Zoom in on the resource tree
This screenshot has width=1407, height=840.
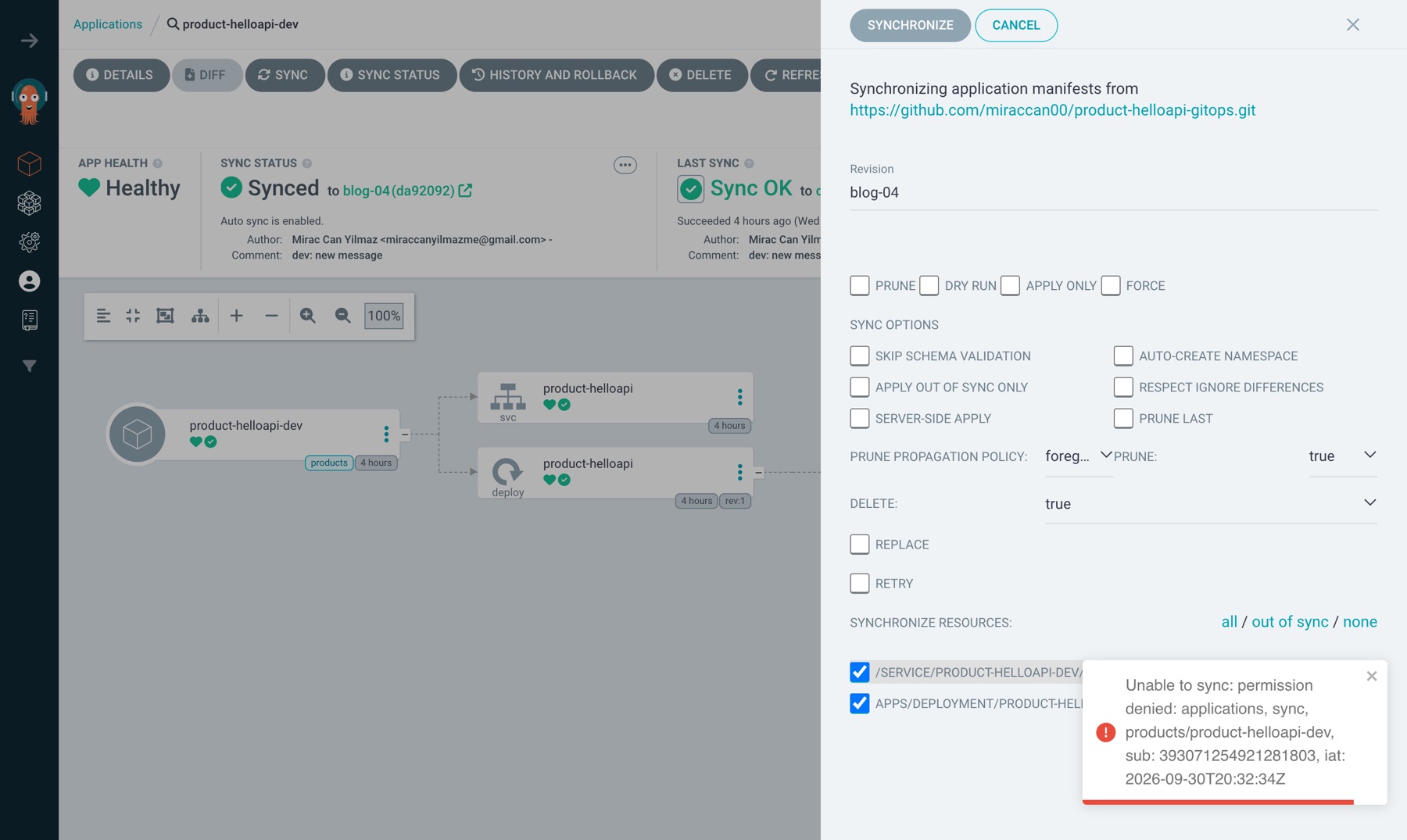(x=308, y=316)
